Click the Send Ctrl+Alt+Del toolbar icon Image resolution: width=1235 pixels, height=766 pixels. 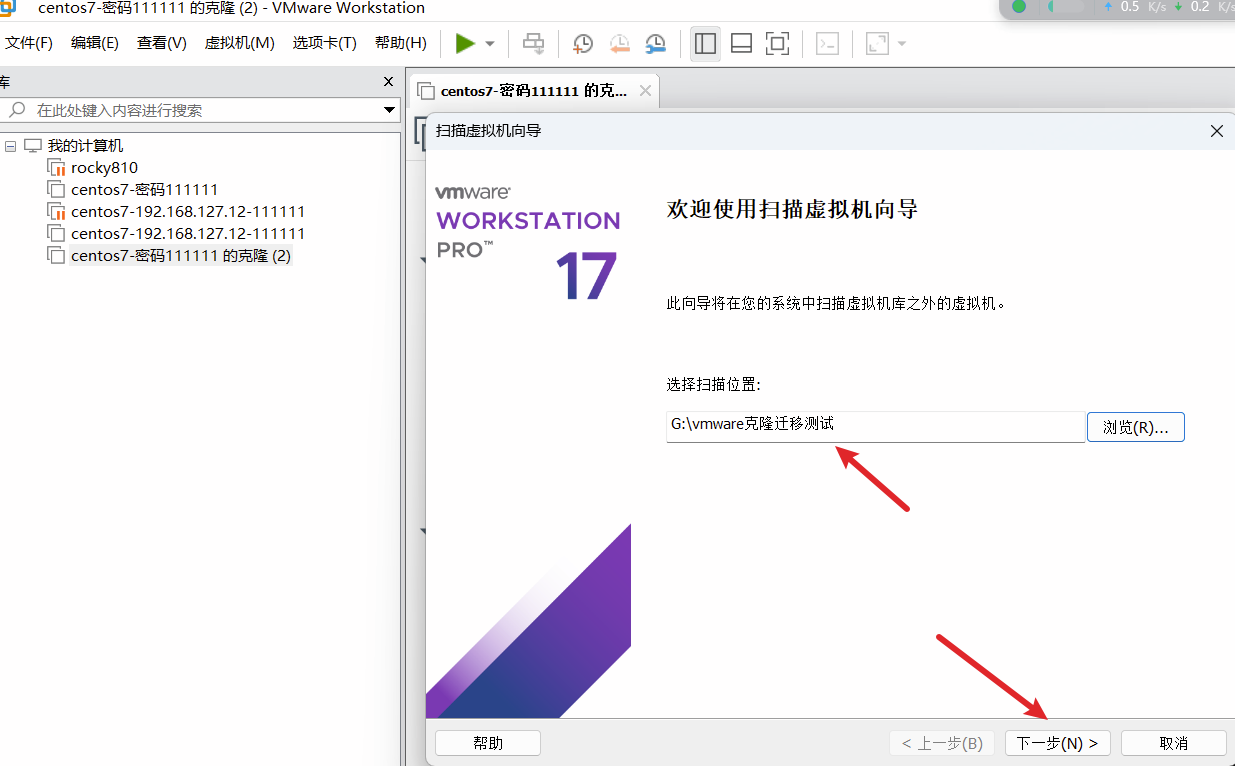pyautogui.click(x=534, y=43)
